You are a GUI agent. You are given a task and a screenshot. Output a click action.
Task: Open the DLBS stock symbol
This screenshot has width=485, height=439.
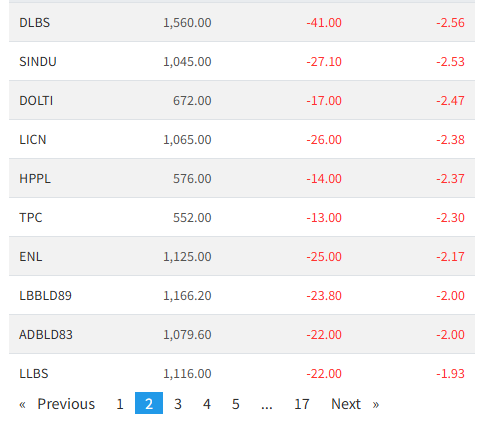35,23
